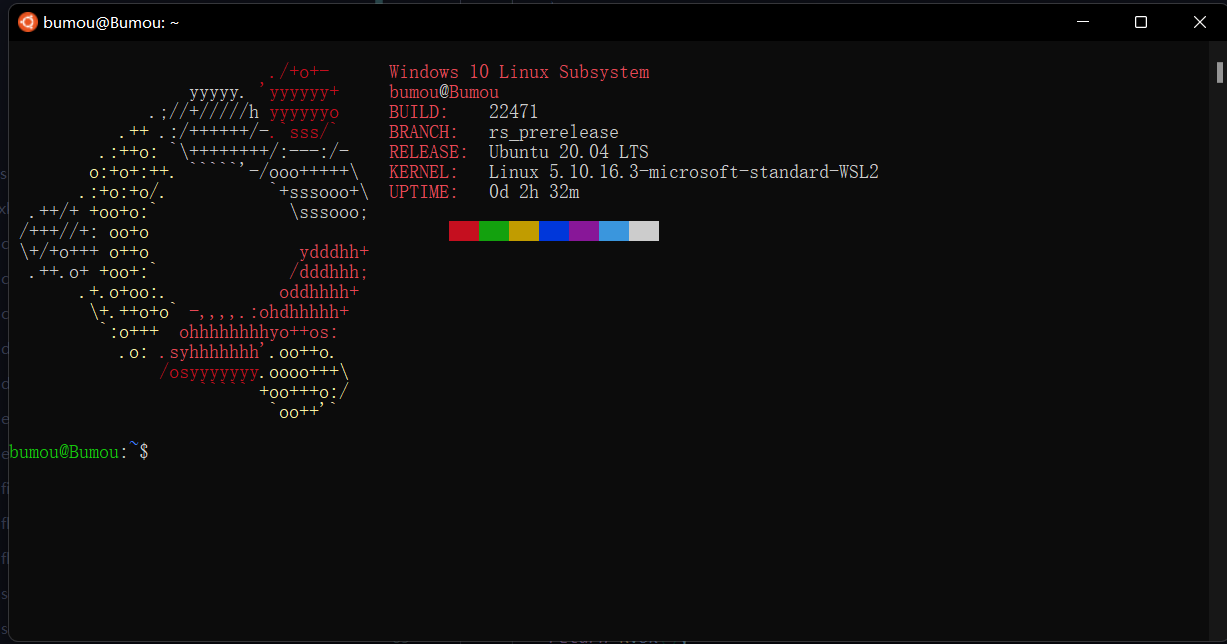The width and height of the screenshot is (1227, 644).
Task: Select the gray color swatch
Action: click(643, 230)
